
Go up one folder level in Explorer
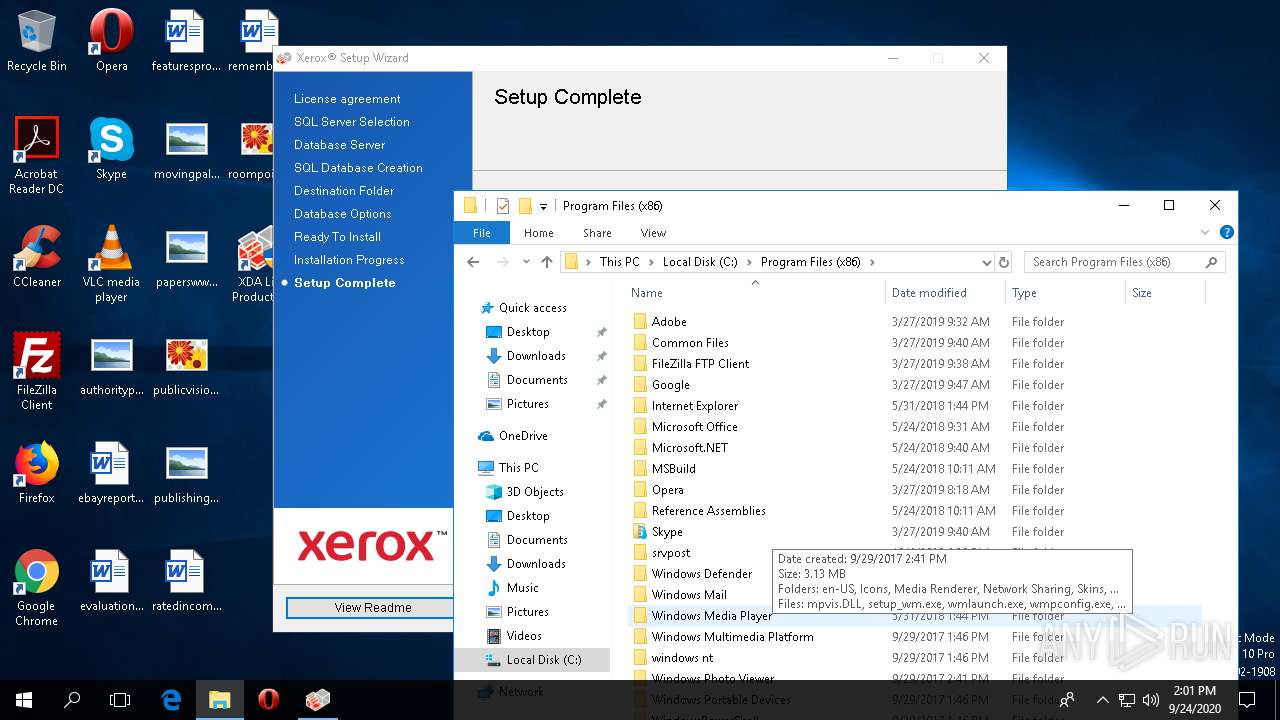click(x=546, y=262)
